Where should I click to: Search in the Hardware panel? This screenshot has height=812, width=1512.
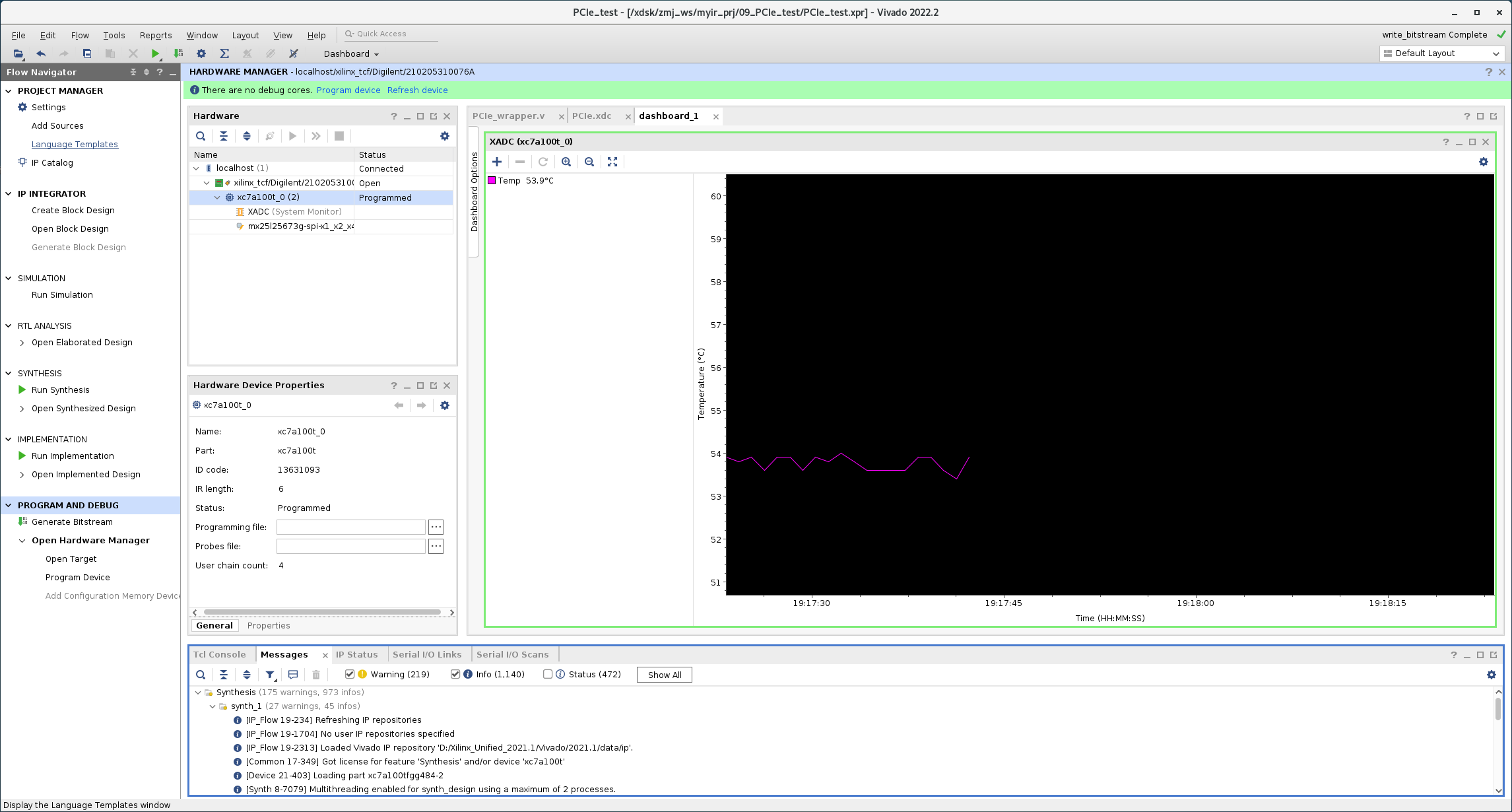point(201,136)
